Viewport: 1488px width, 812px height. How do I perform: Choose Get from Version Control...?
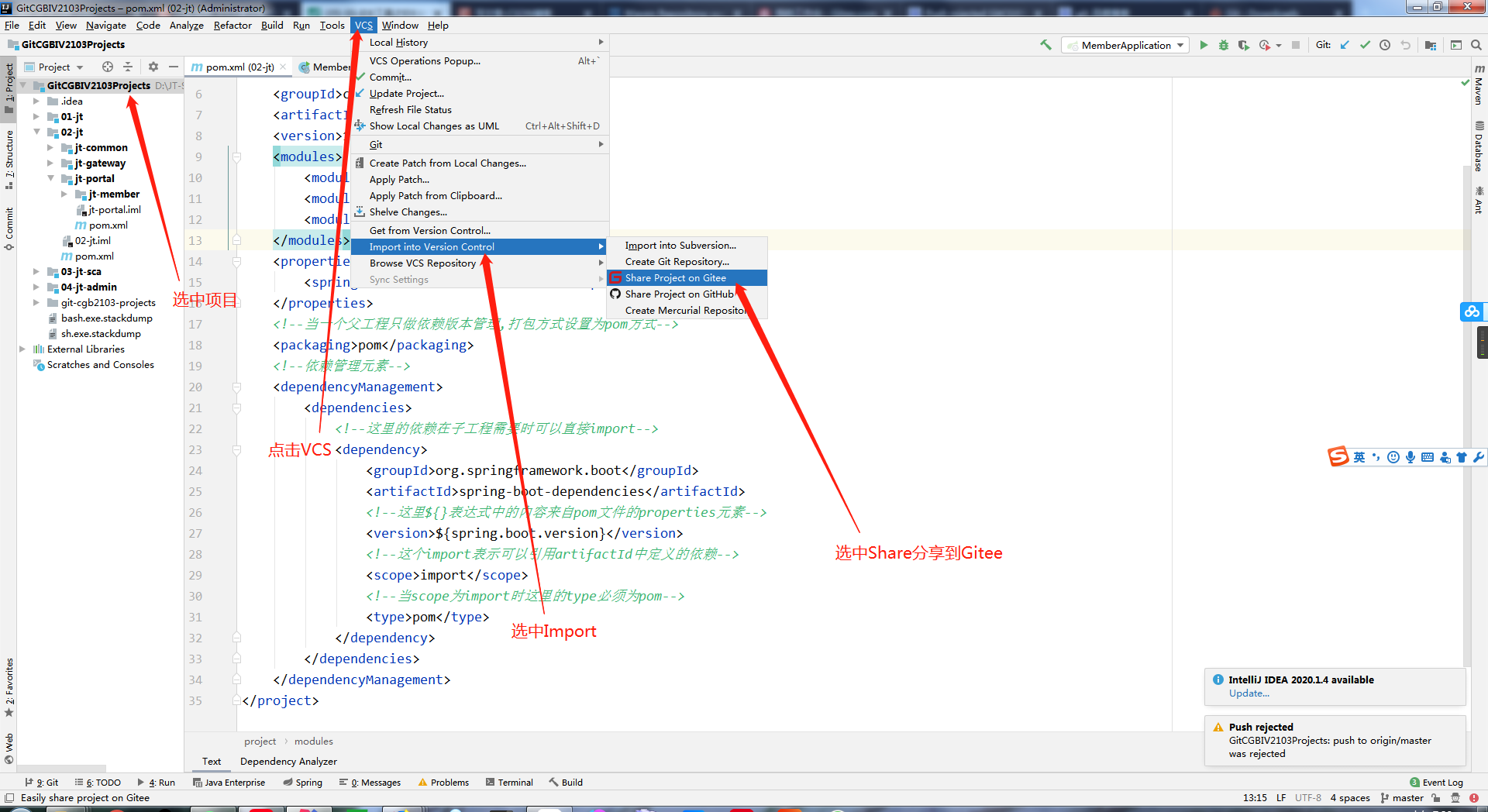coord(480,230)
